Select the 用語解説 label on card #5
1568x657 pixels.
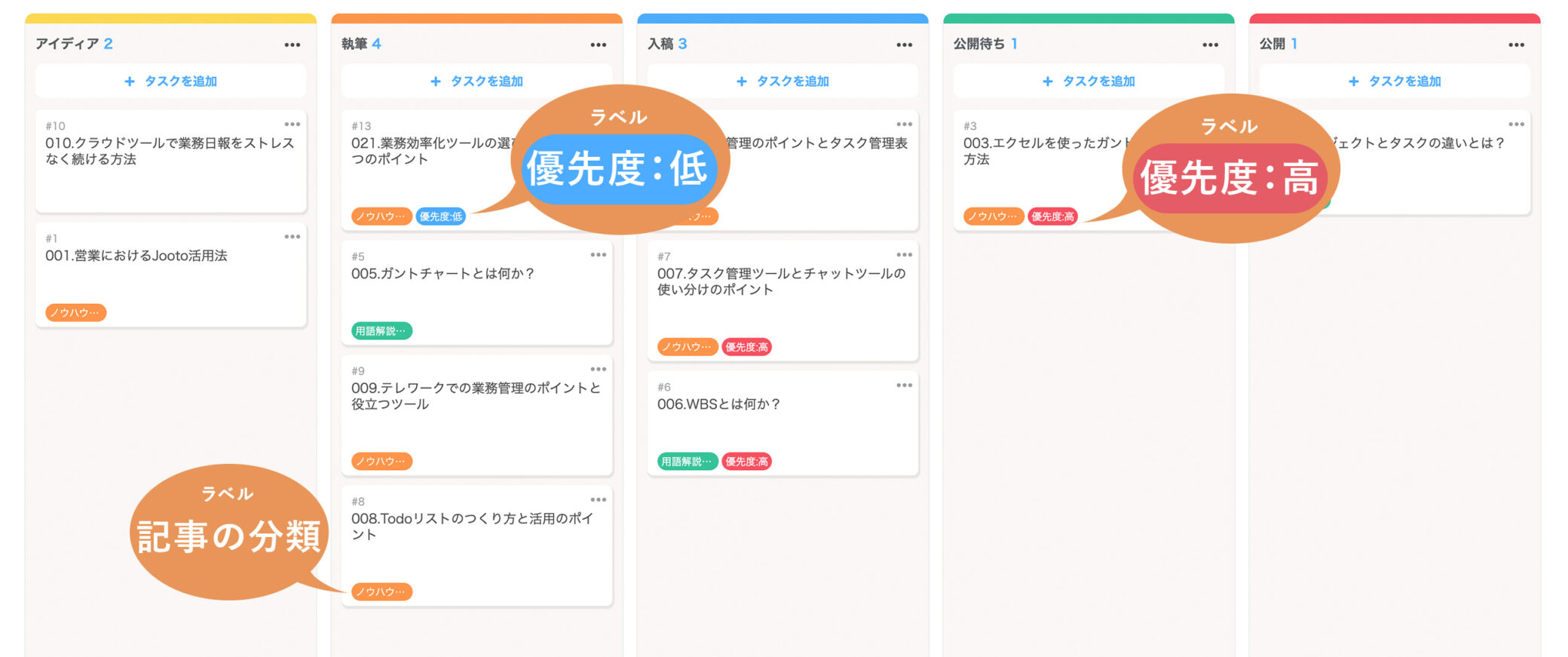click(x=381, y=331)
